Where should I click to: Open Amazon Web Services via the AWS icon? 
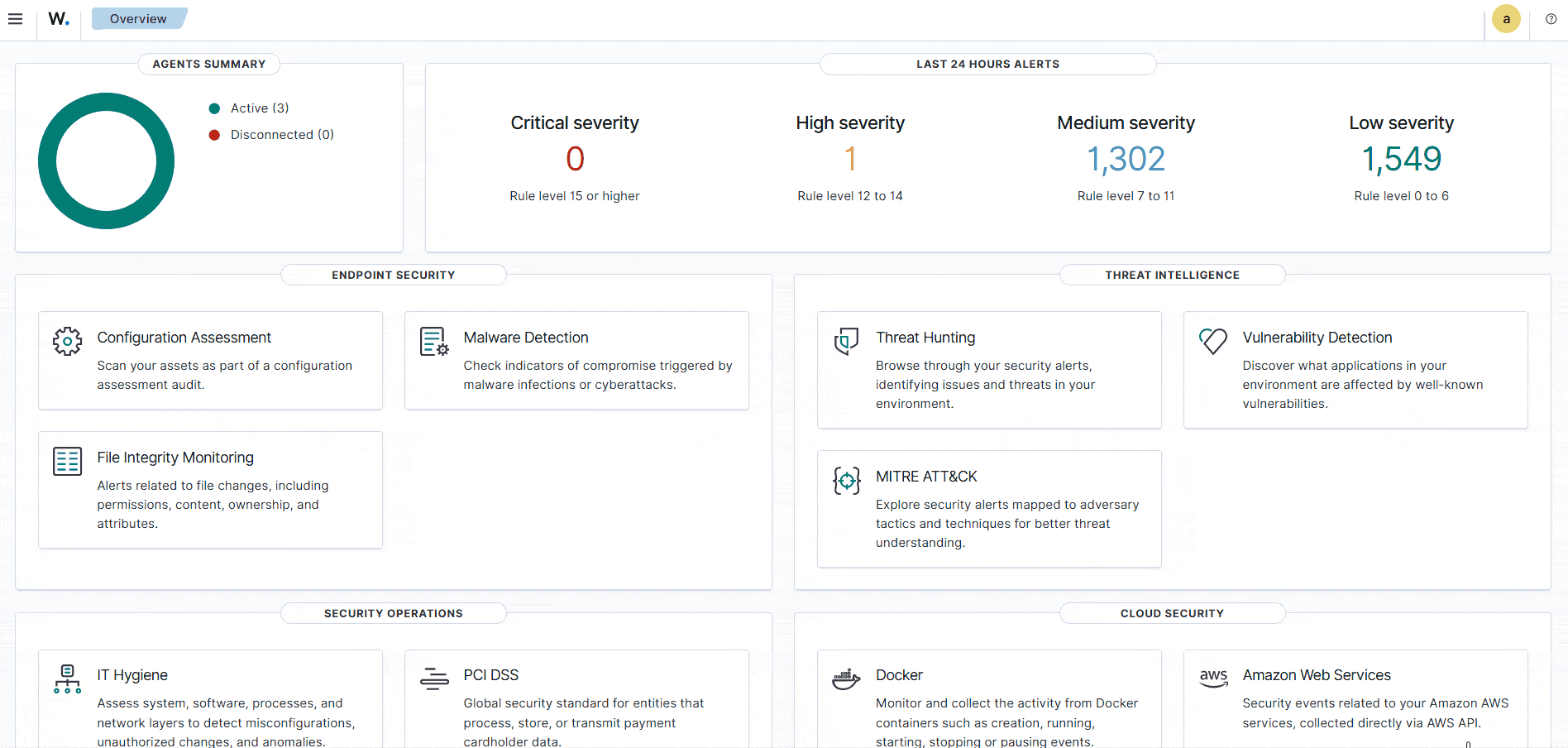[x=1213, y=678]
